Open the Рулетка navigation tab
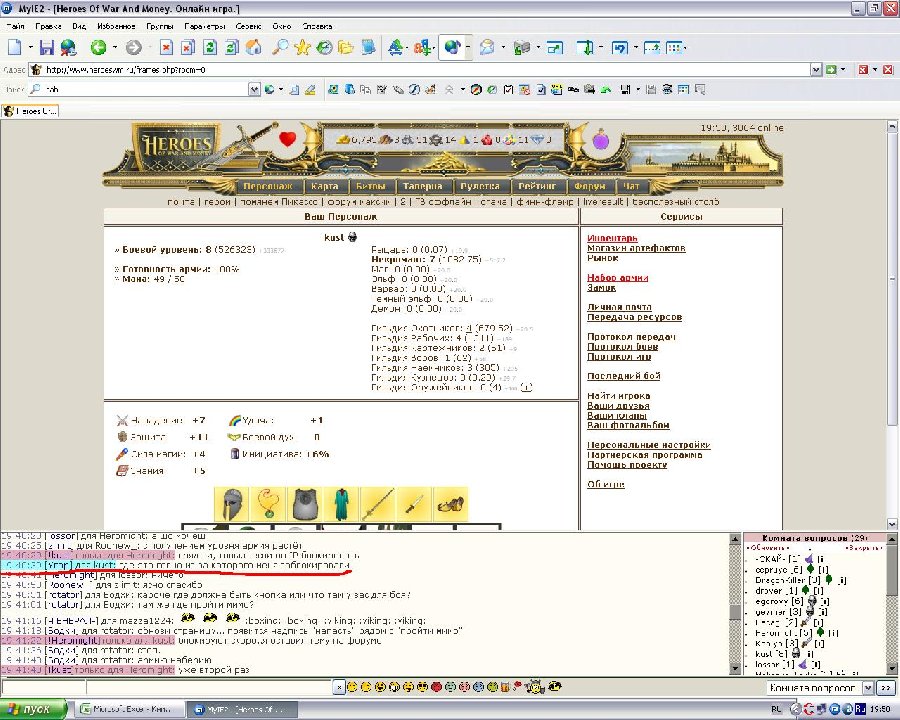This screenshot has width=900, height=720. point(480,186)
